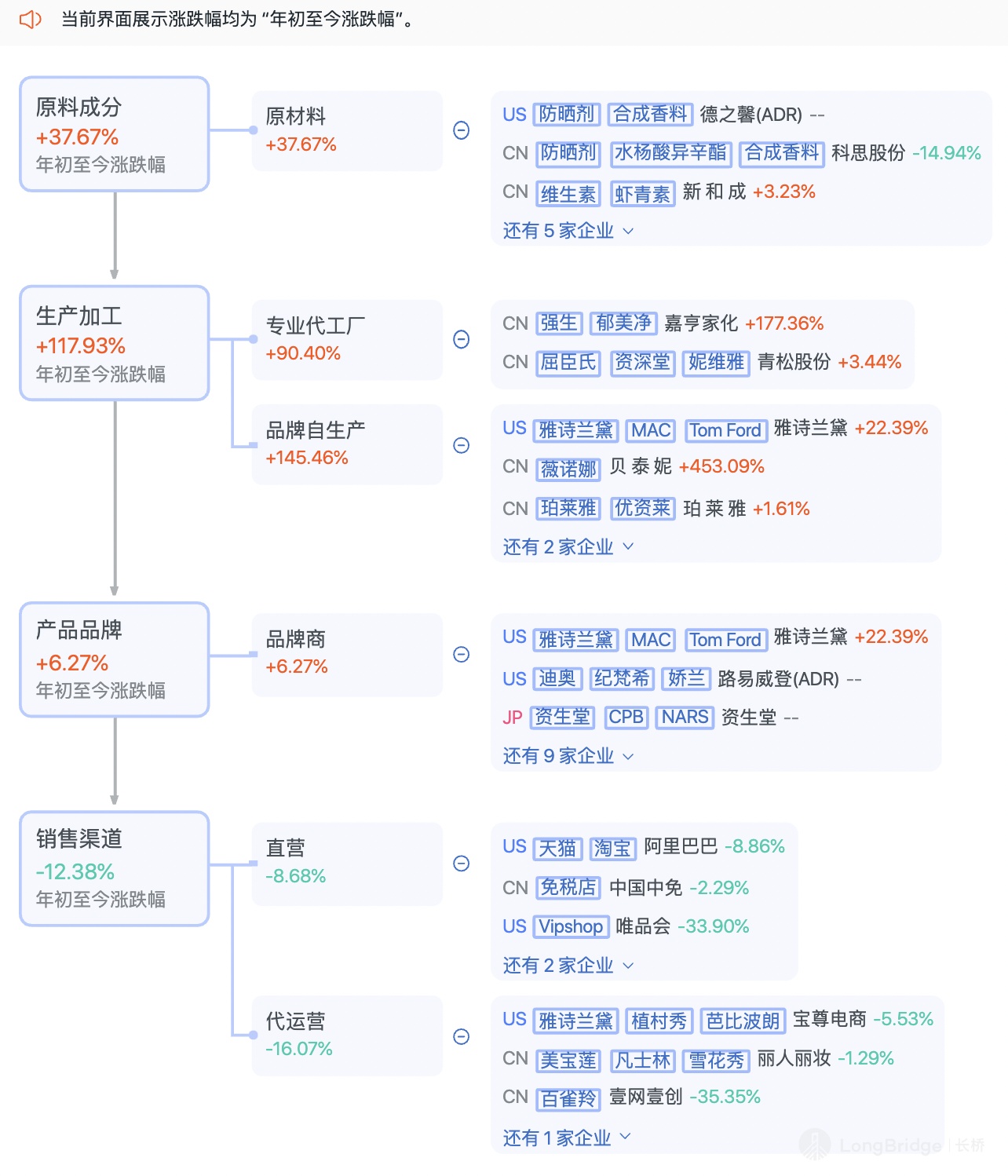Select the 原料成分 stage box

115,134
